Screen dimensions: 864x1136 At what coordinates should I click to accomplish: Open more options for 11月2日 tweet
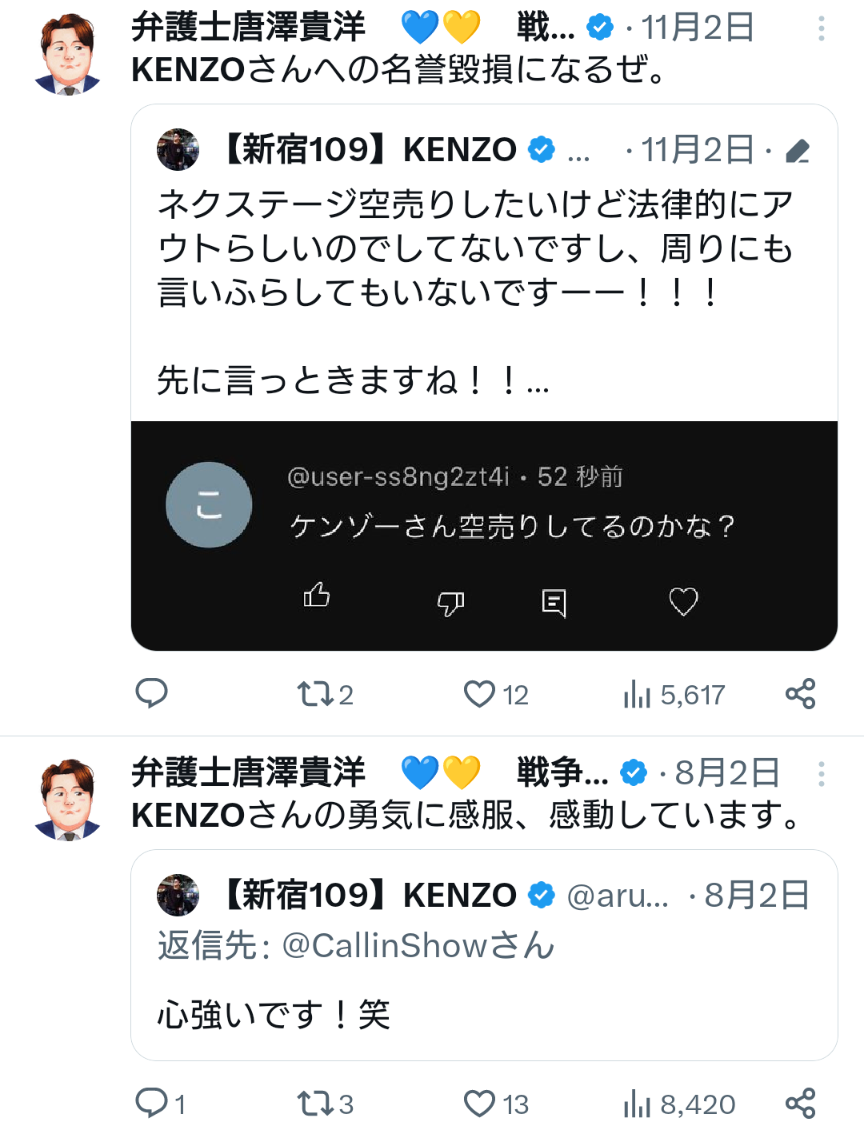[821, 28]
